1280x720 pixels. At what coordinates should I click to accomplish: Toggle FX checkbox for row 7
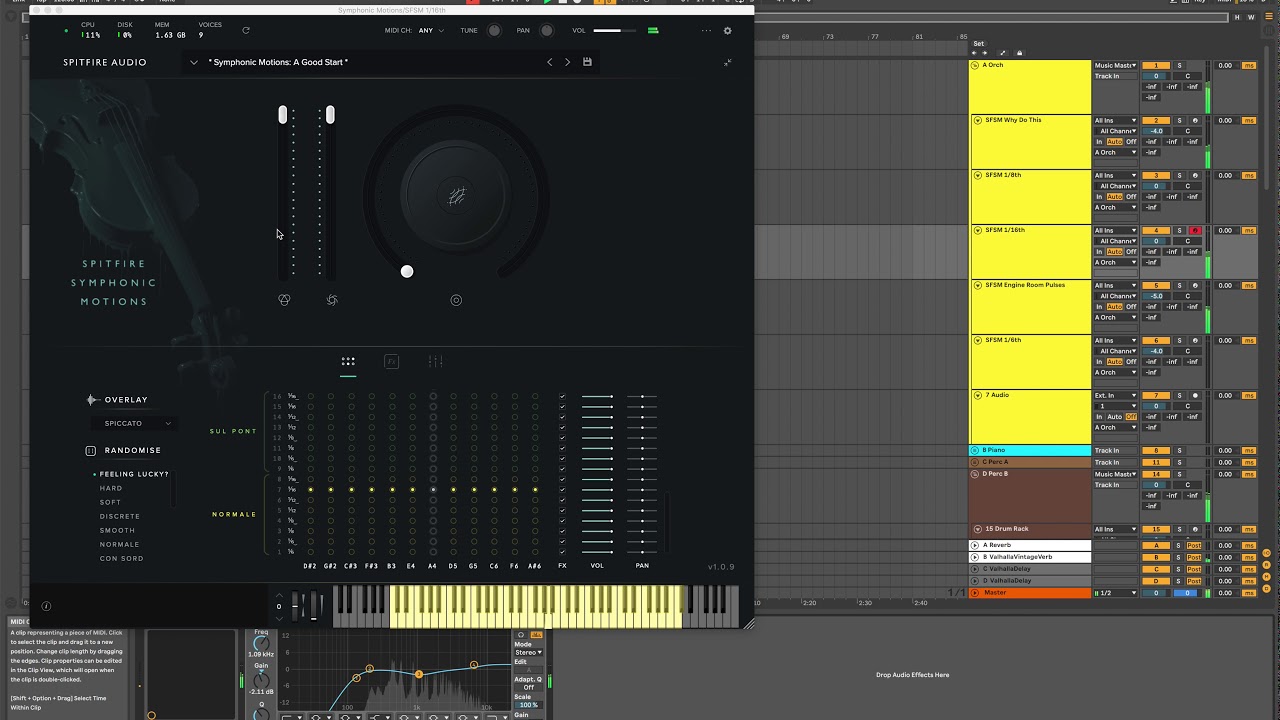(562, 490)
